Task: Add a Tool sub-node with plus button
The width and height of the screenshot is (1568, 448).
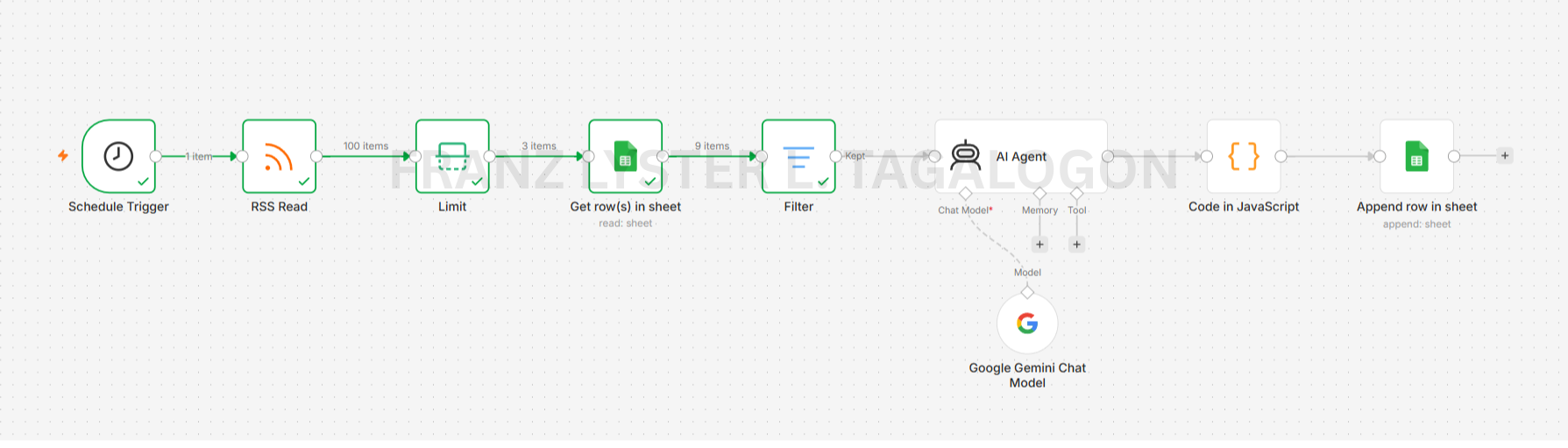Action: tap(1077, 245)
